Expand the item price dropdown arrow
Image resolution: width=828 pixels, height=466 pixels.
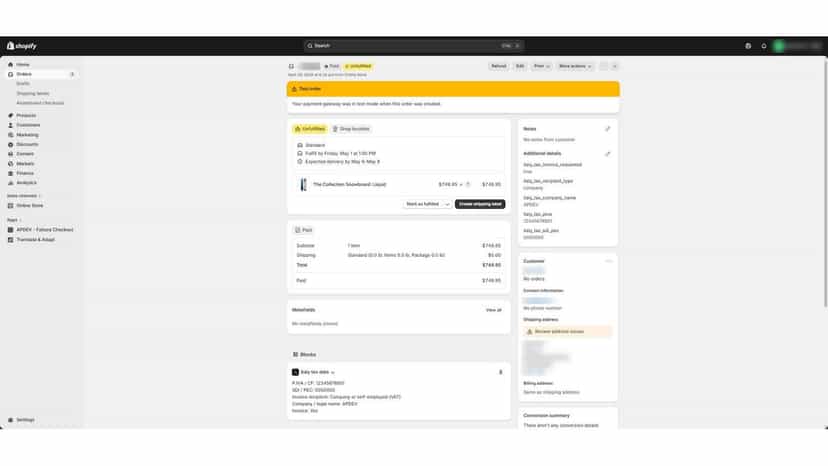coord(461,185)
